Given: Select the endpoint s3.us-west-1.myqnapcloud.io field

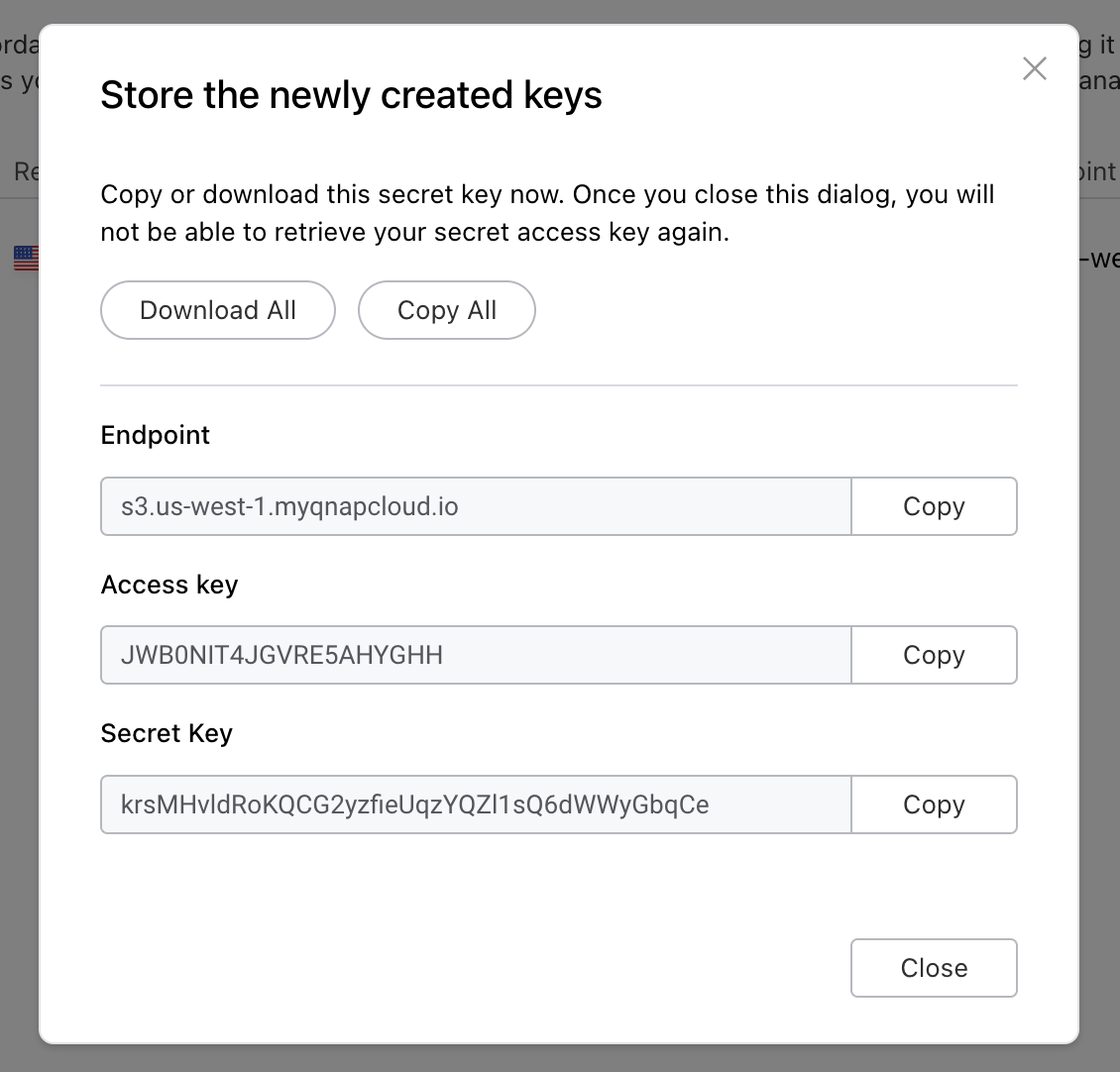Looking at the screenshot, I should [x=476, y=506].
